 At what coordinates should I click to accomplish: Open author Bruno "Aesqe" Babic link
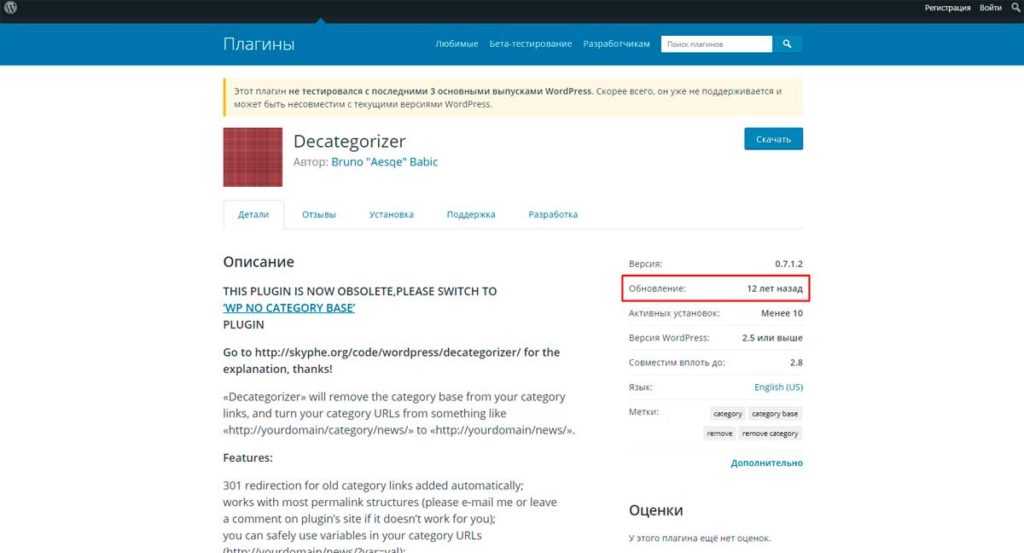(x=384, y=162)
